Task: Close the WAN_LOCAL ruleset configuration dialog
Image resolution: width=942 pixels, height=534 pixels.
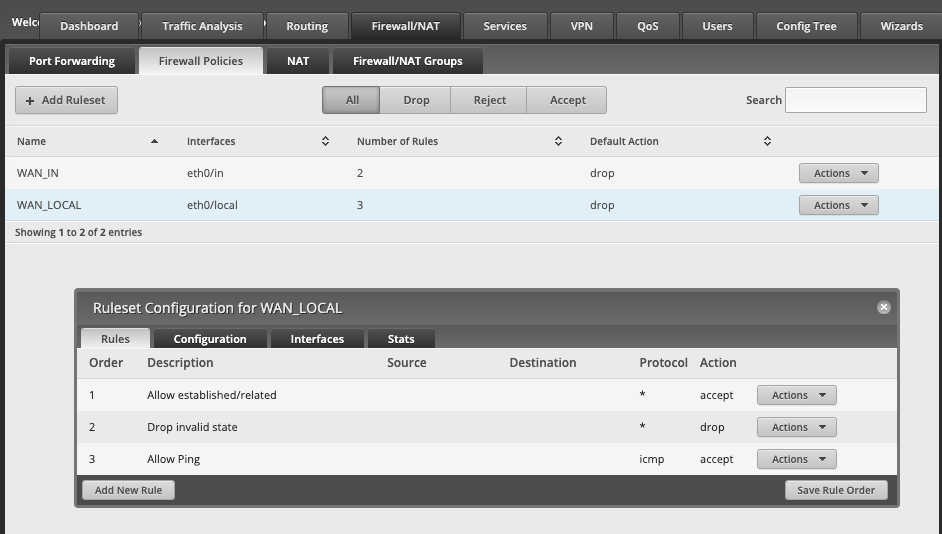Action: coord(883,308)
